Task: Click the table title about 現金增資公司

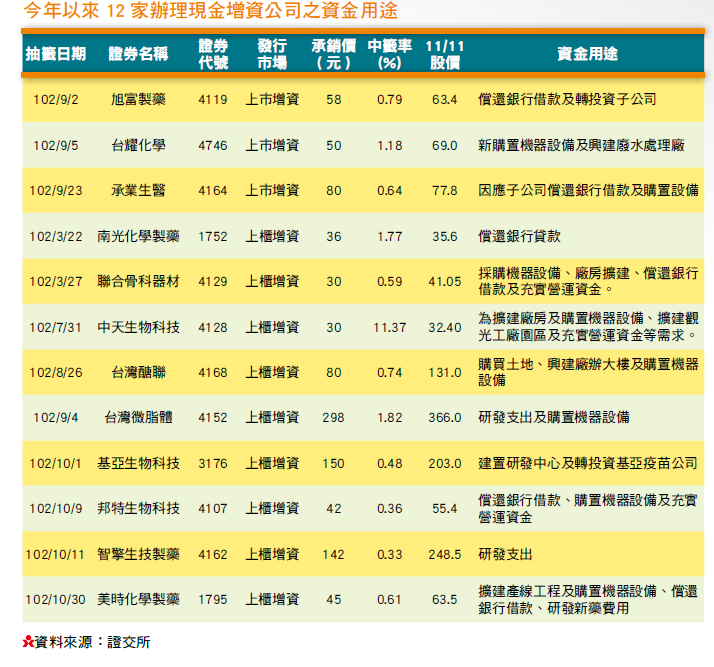Action: [x=214, y=14]
